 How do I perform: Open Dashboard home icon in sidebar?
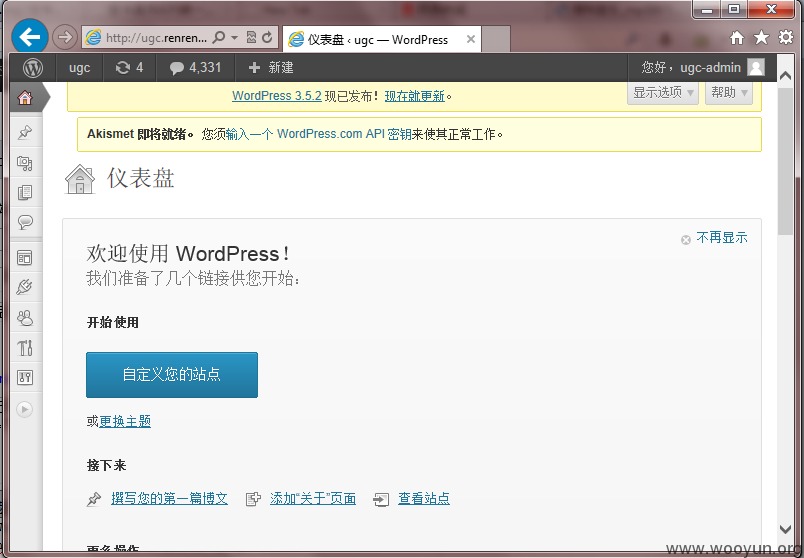click(25, 97)
